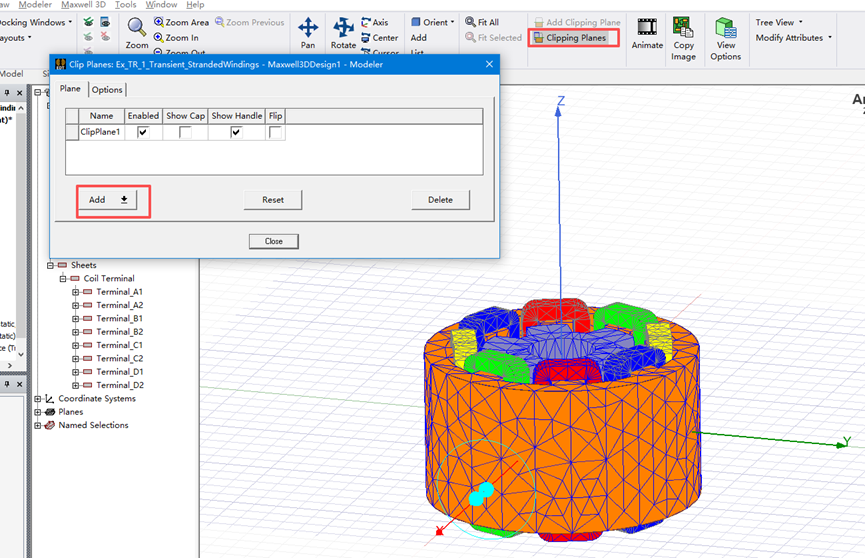
Task: Open the Window menu
Action: [x=161, y=4]
